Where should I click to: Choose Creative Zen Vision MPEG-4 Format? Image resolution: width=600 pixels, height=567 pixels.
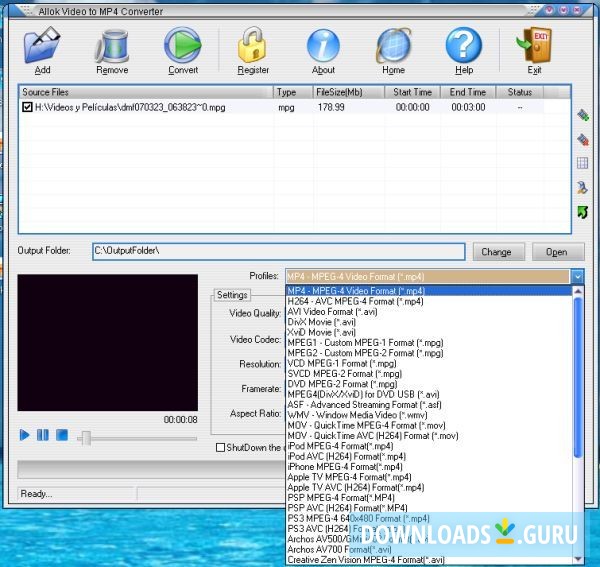coord(430,560)
